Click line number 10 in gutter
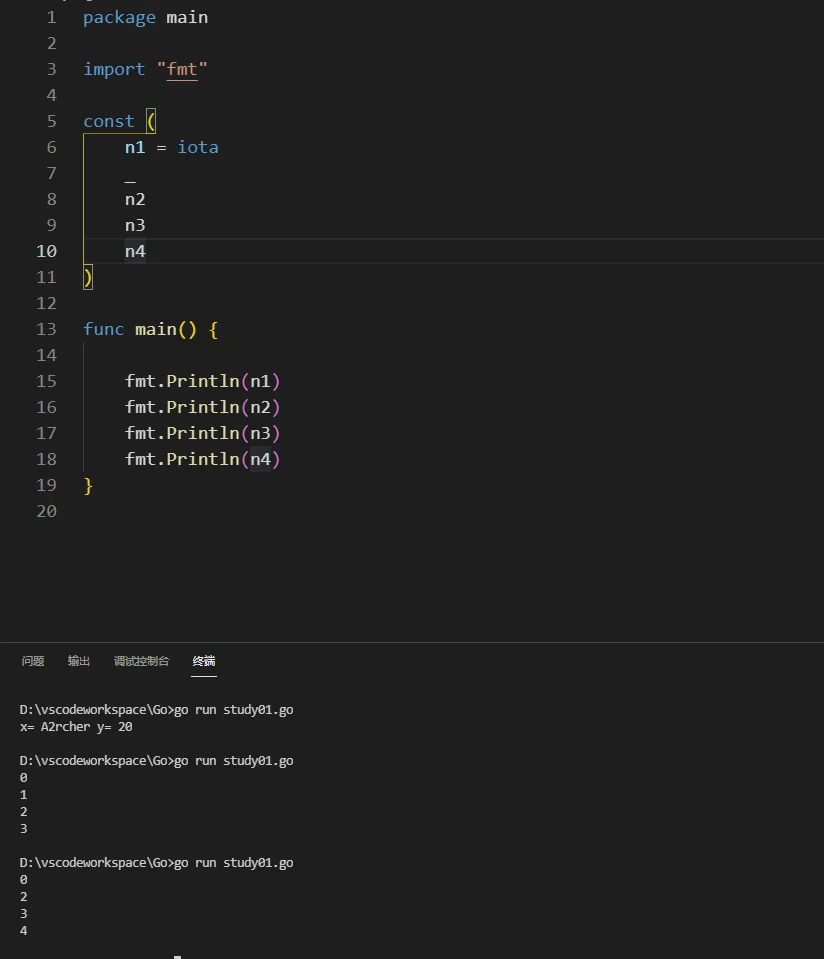The width and height of the screenshot is (824, 959). point(46,251)
